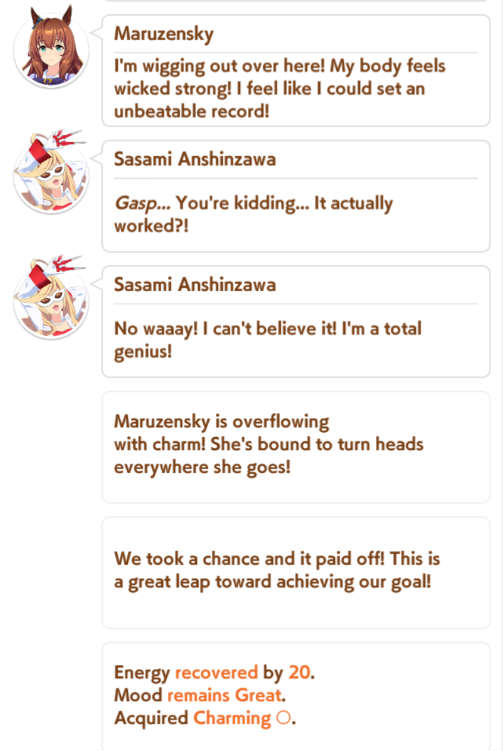Tap the word genius! in Sasami's message

coord(143,352)
